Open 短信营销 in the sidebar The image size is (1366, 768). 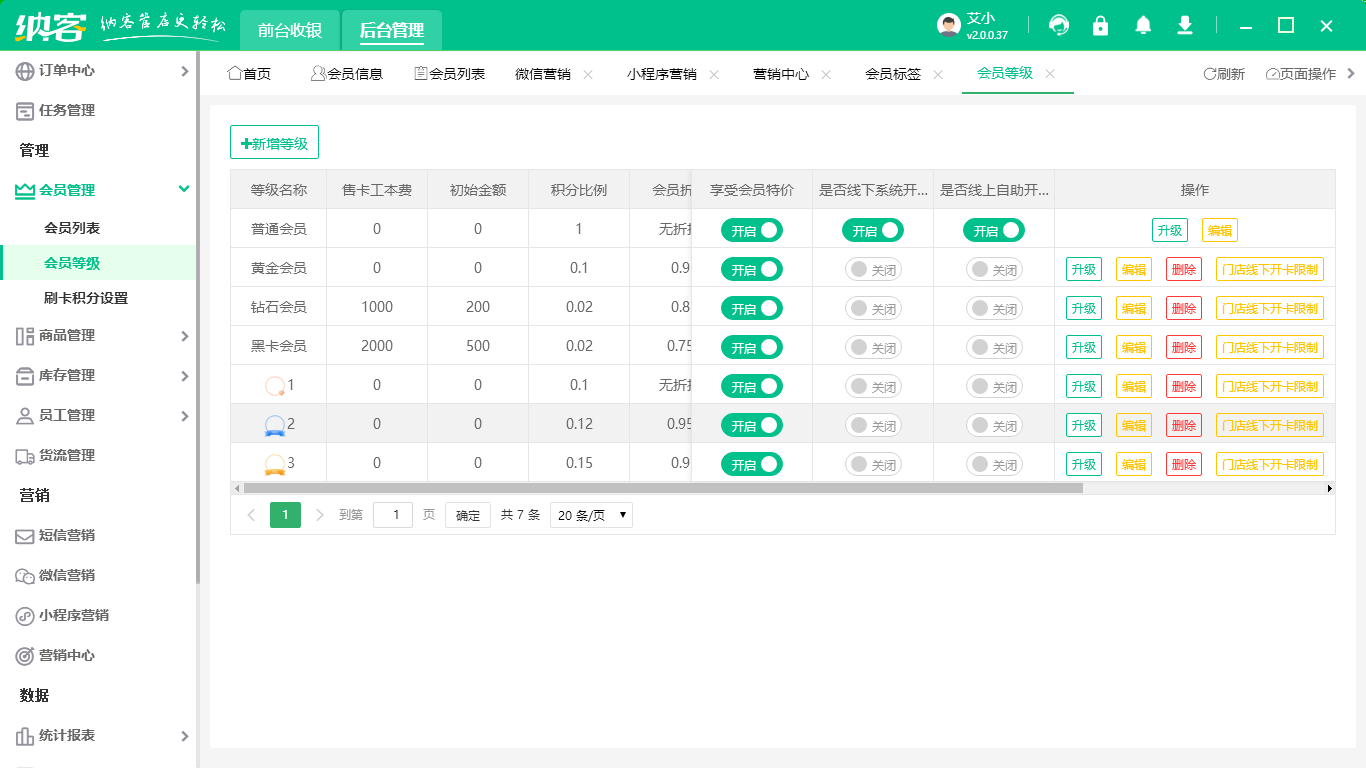(x=66, y=535)
